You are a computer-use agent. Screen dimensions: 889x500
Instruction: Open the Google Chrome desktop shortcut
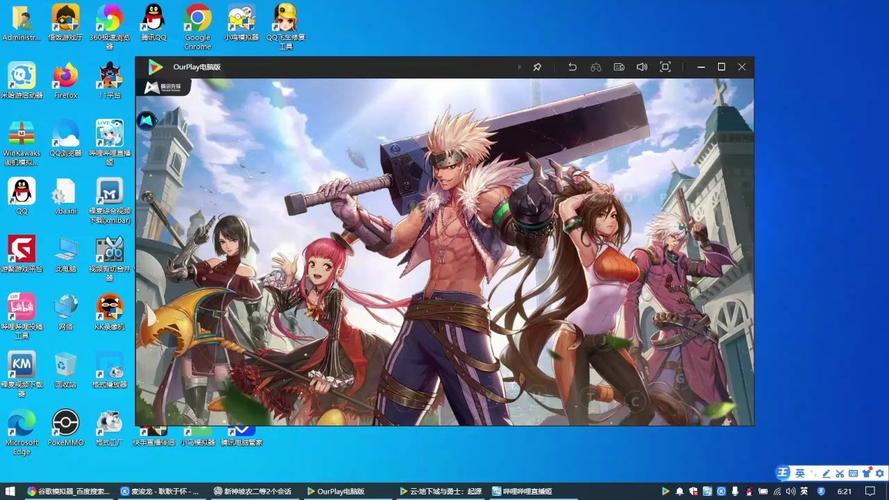tap(197, 26)
